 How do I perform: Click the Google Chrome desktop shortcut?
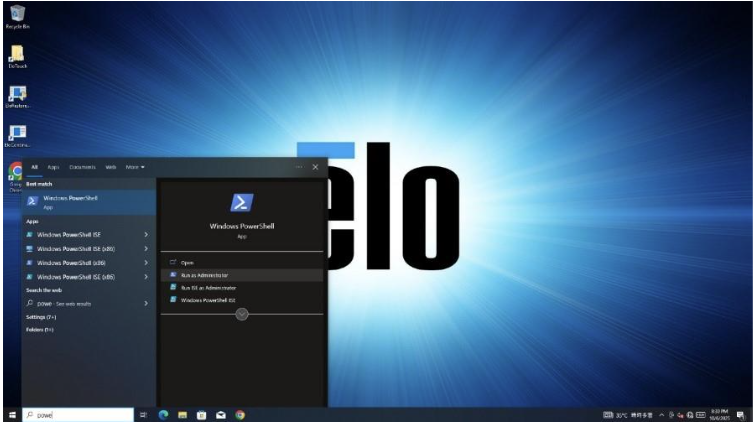pos(16,177)
